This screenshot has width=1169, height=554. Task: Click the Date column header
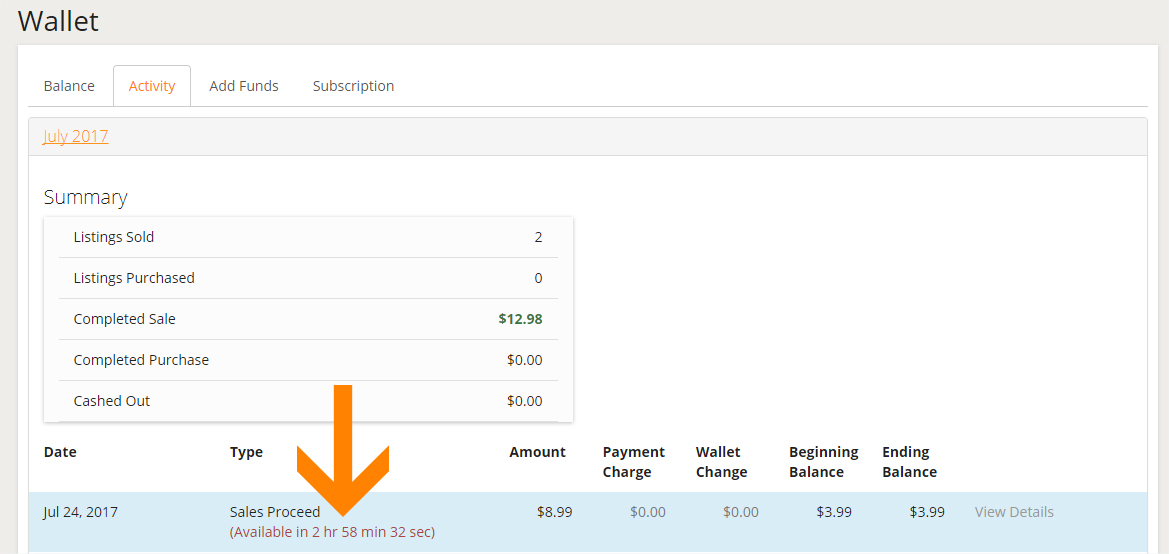60,452
